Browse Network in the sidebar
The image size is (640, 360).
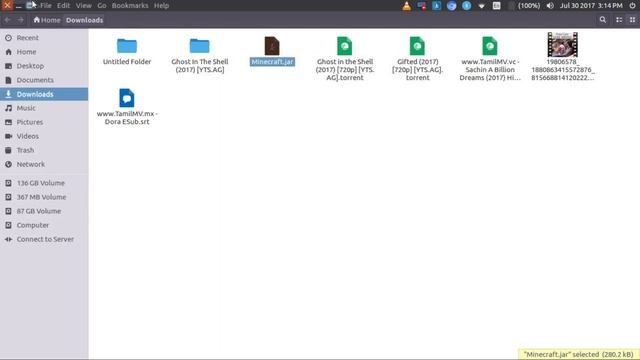[x=44, y=164]
